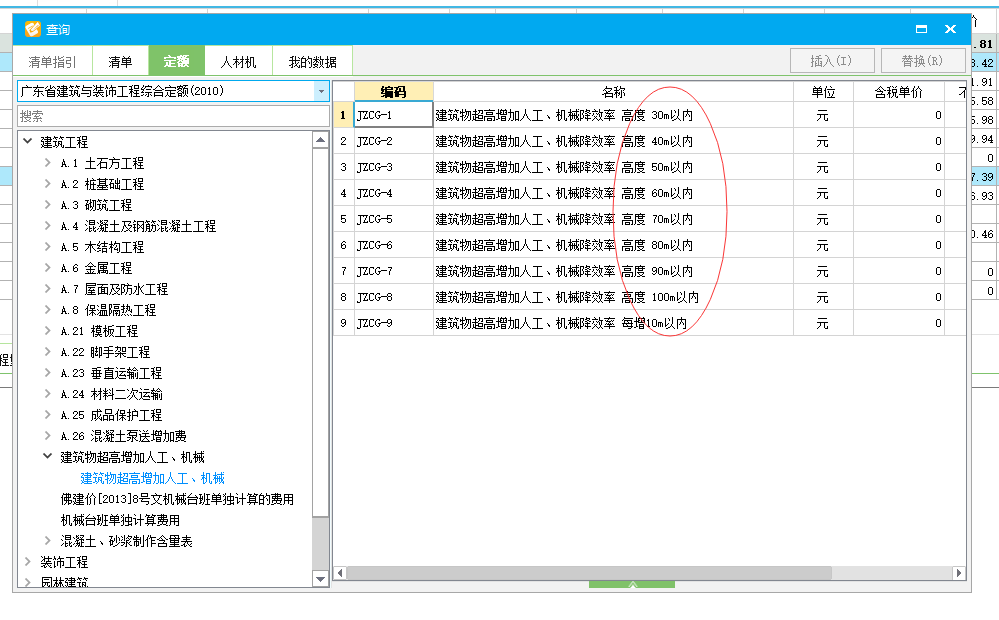Click the name cell with 高度 60m以内
This screenshot has height=620, width=999.
[x=613, y=193]
